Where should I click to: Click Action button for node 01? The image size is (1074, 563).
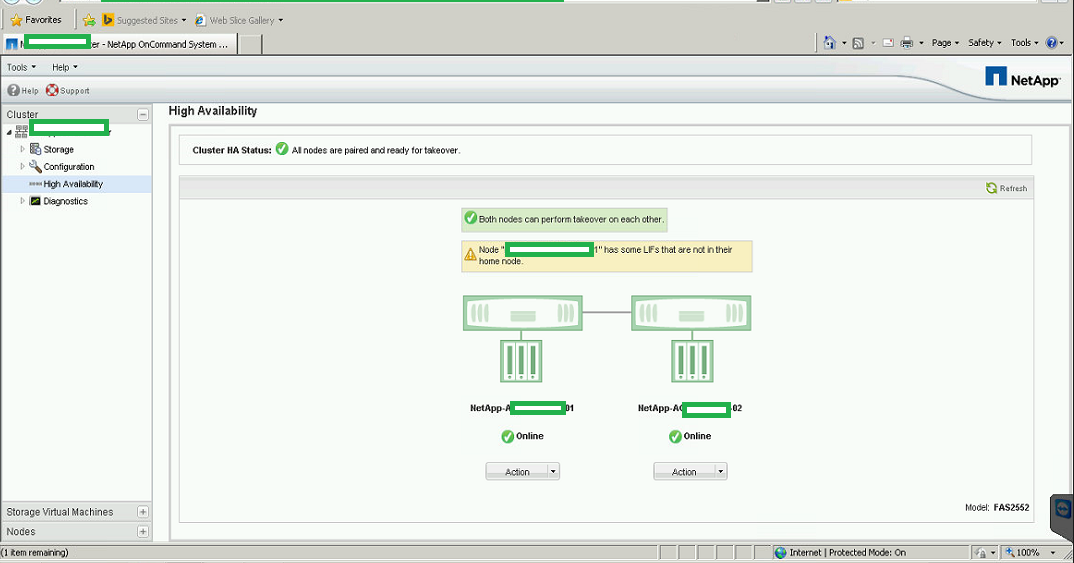click(x=517, y=471)
